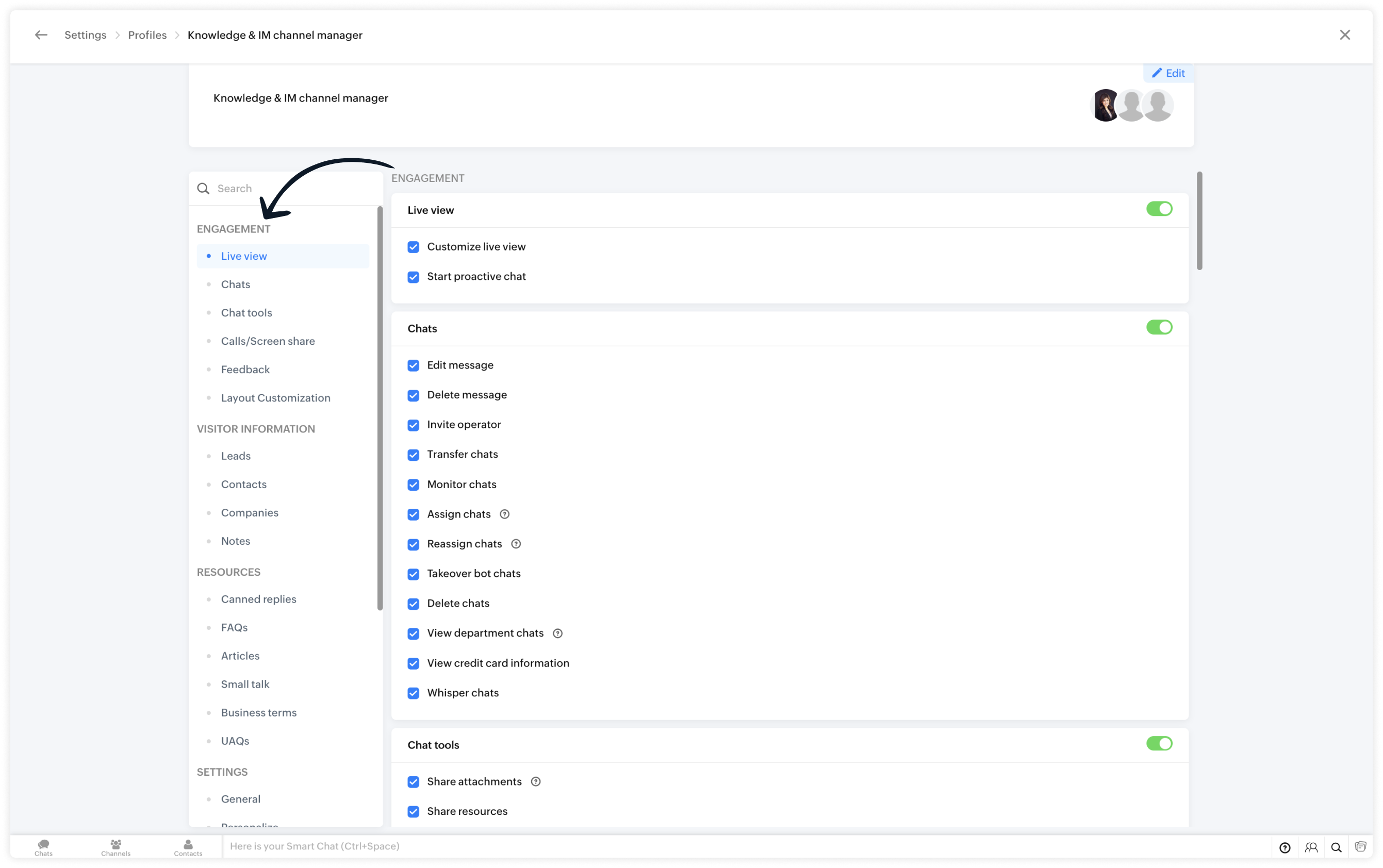Click the bottom-right magnifier search icon
The image size is (1383, 868).
pos(1336,847)
